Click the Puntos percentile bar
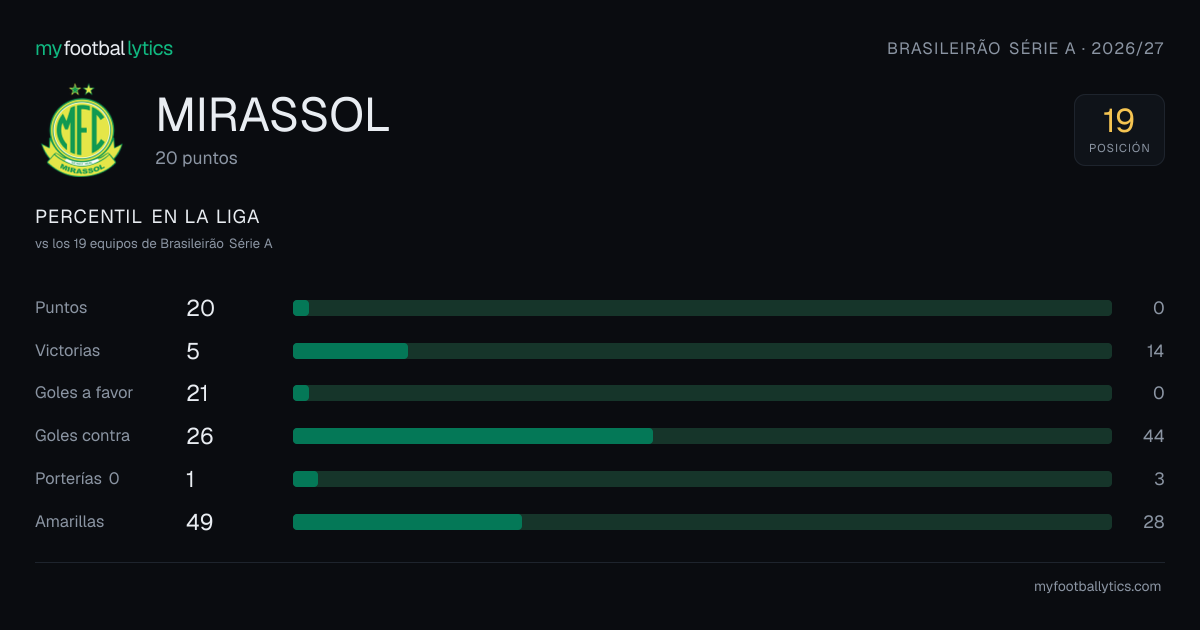The image size is (1200, 630). point(702,308)
